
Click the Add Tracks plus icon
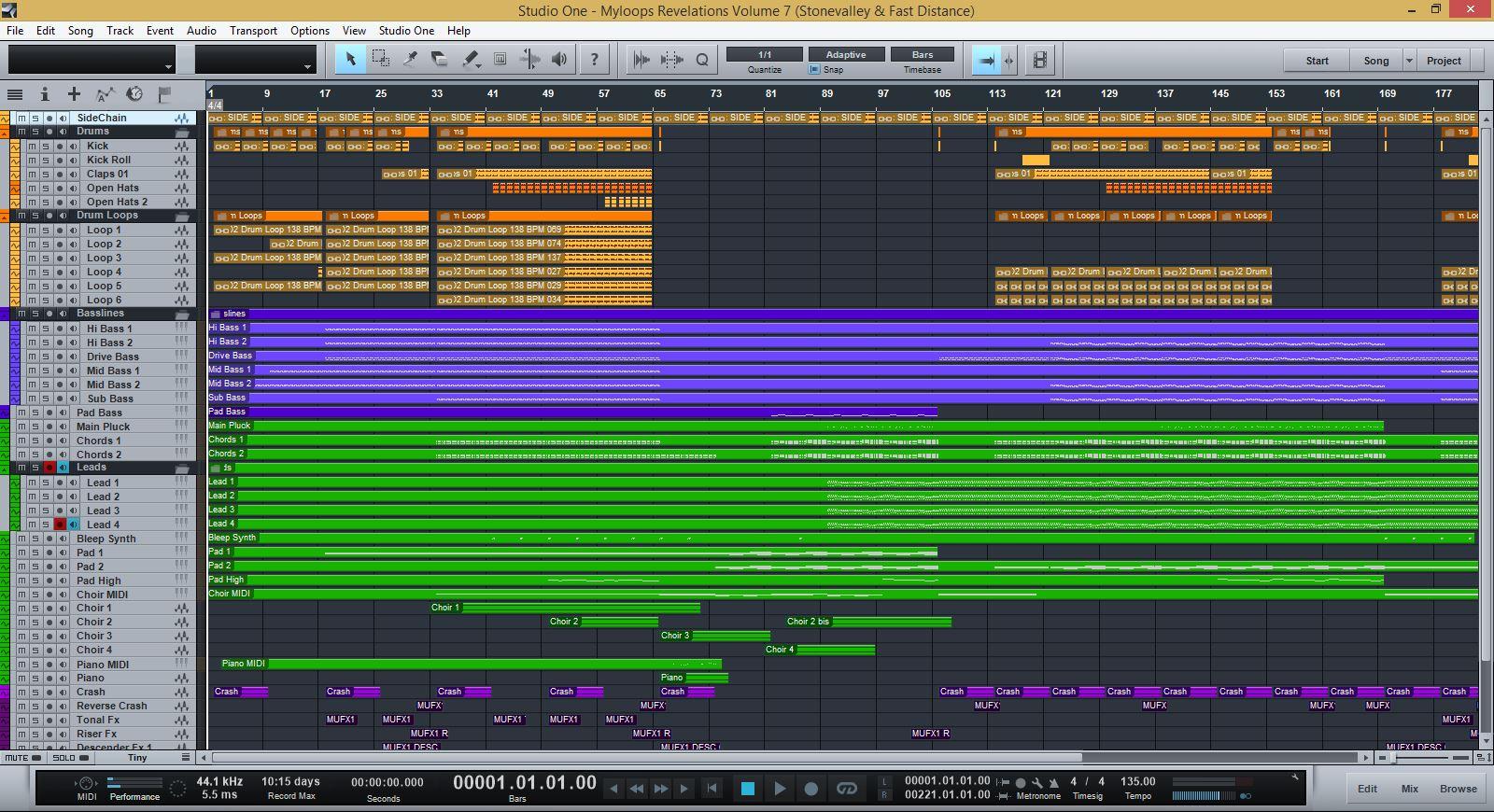[x=74, y=94]
